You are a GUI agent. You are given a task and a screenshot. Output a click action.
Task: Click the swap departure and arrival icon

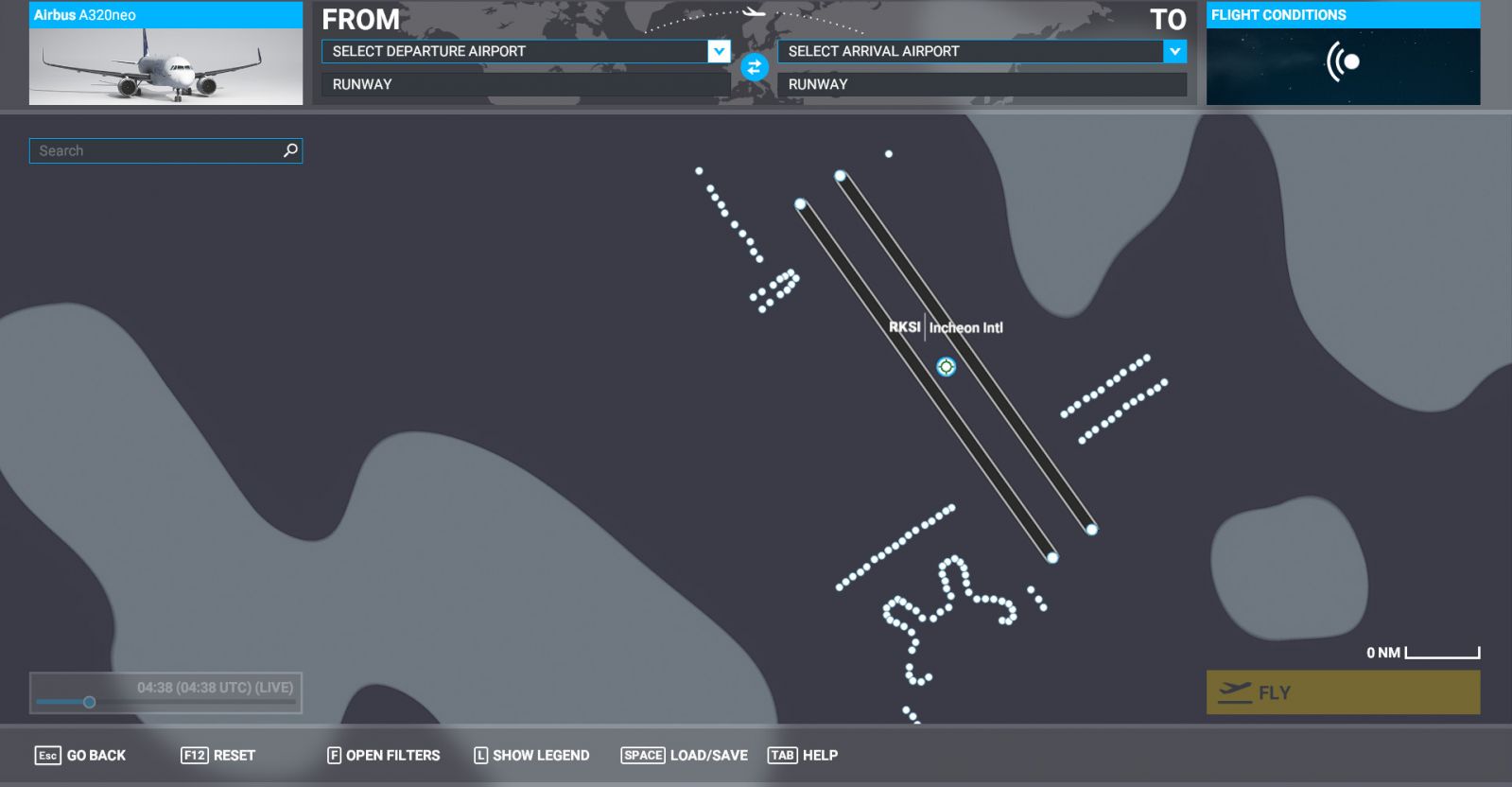tap(754, 67)
